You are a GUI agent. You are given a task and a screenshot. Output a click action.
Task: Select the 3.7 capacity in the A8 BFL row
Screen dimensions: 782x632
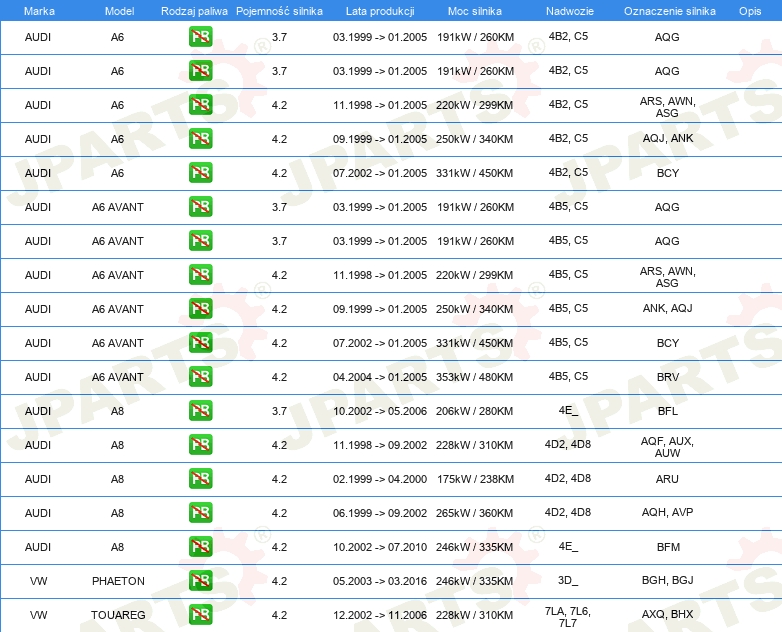(279, 411)
